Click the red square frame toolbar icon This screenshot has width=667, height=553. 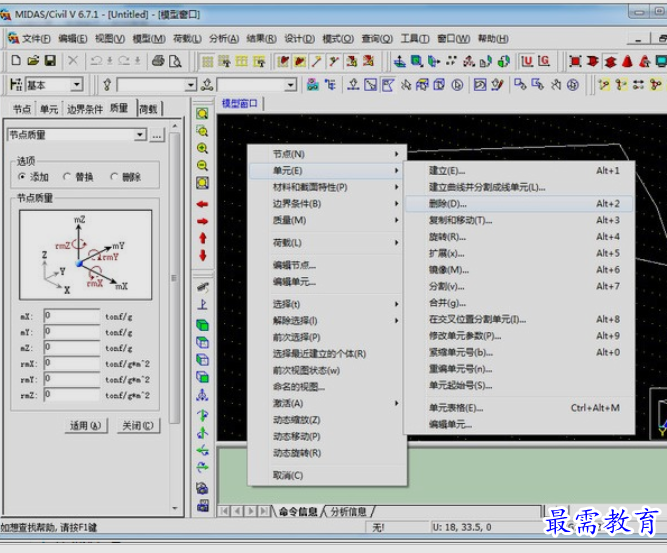[575, 61]
